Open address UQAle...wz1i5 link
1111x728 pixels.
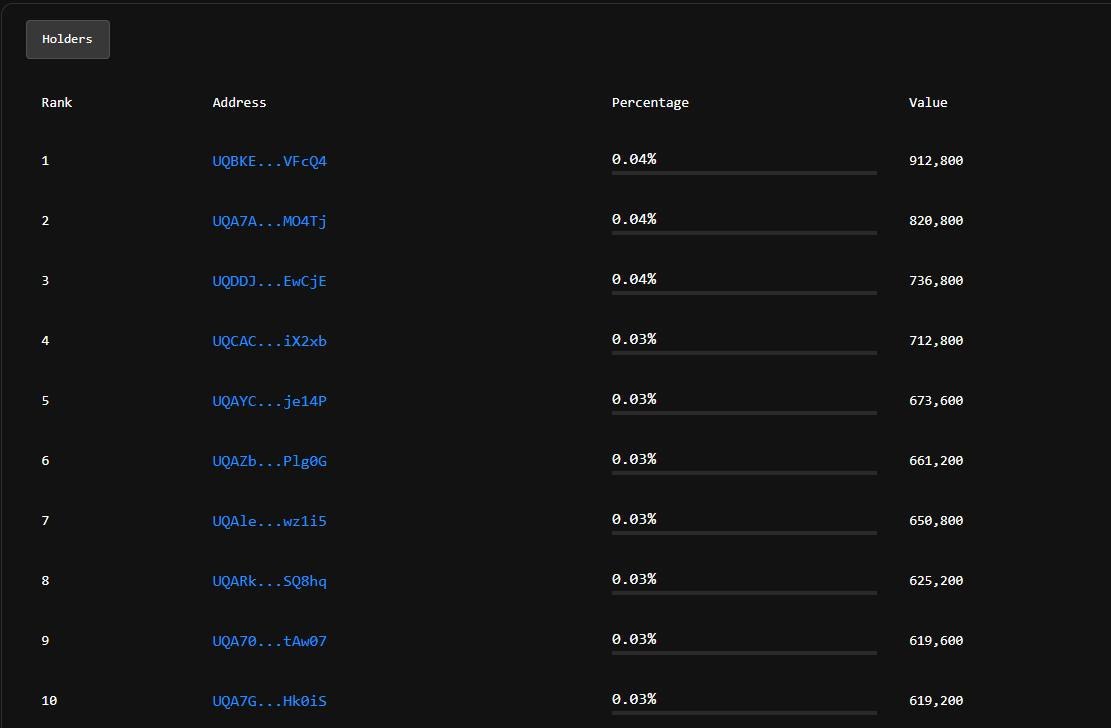(269, 521)
